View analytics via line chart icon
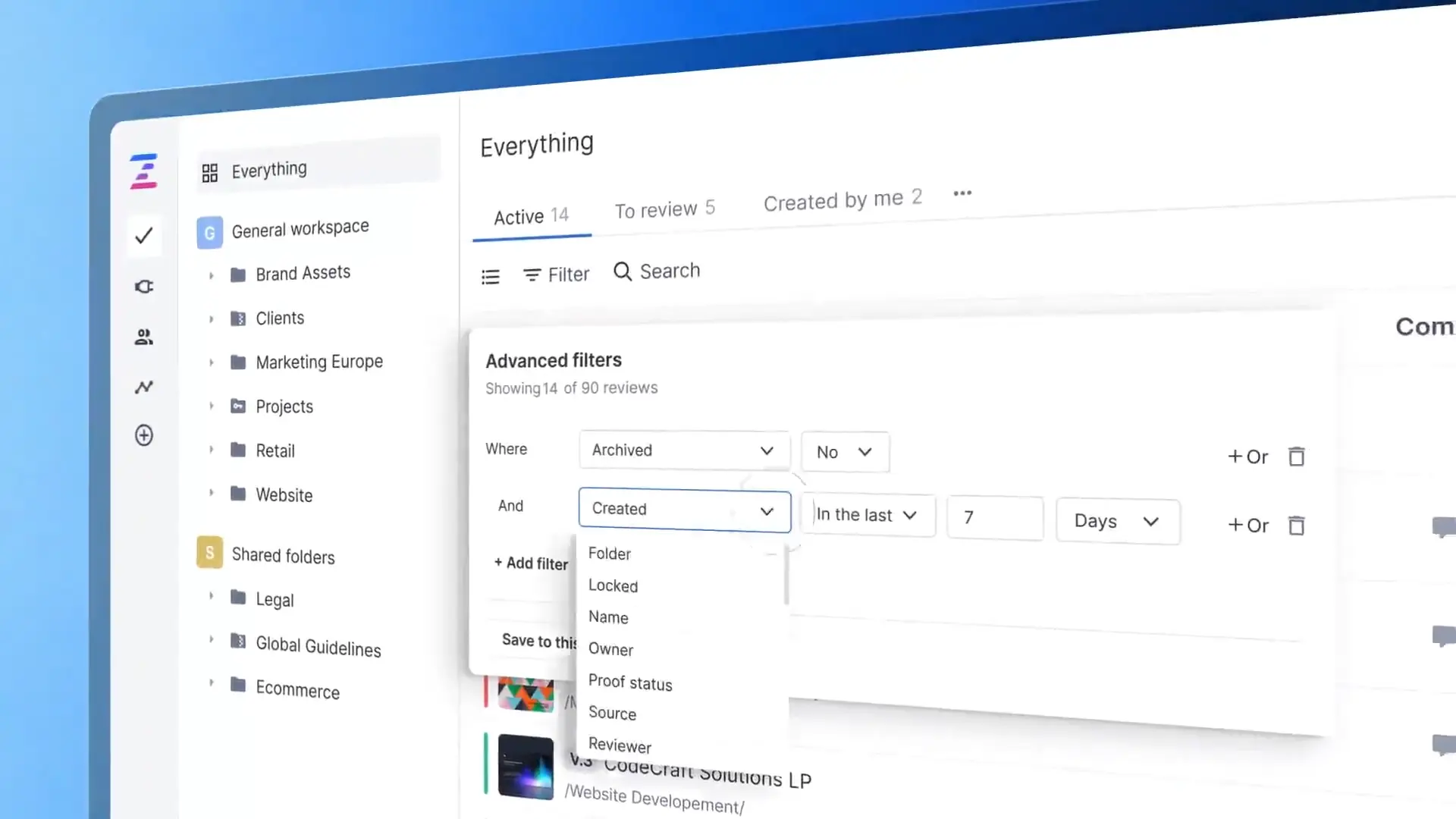 [x=143, y=387]
